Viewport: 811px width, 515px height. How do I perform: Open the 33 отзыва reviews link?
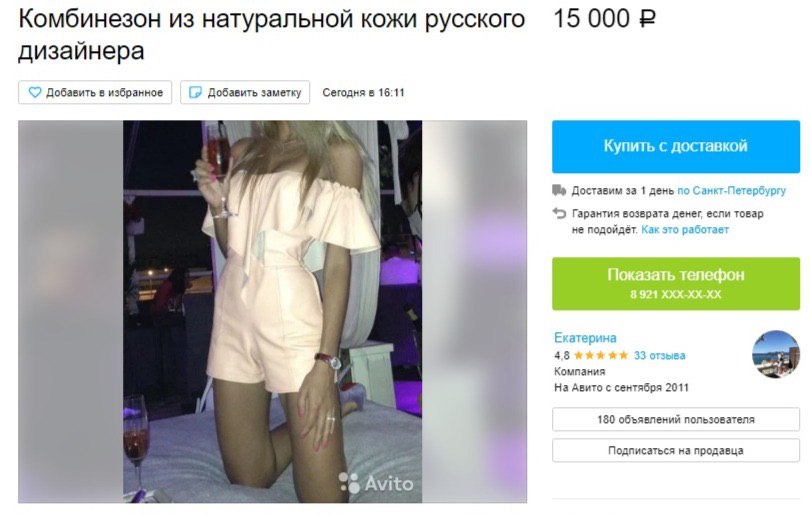coord(659,355)
